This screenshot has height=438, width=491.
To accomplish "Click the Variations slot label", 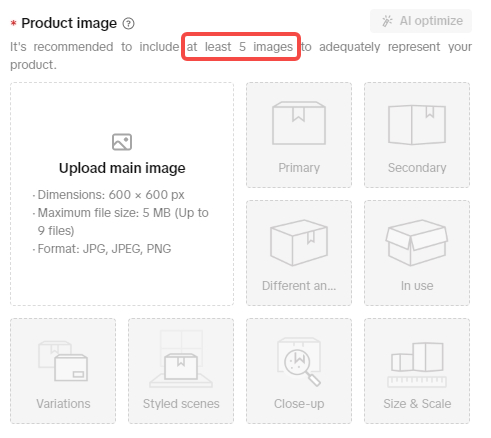I will (63, 404).
